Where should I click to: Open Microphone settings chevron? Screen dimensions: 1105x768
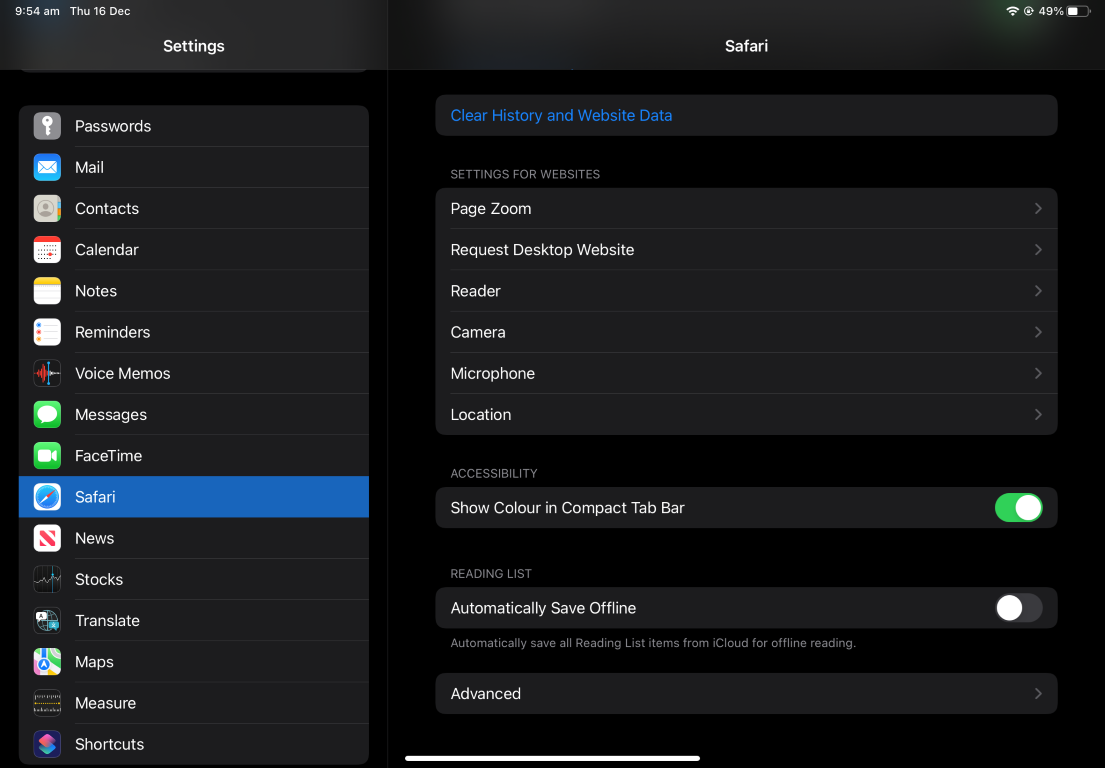coord(1038,373)
